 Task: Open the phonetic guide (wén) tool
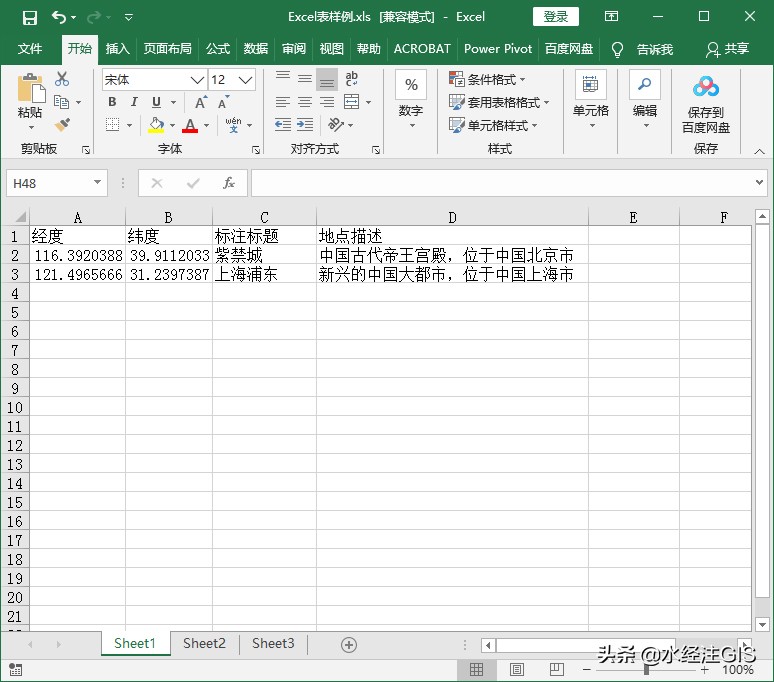(x=233, y=125)
